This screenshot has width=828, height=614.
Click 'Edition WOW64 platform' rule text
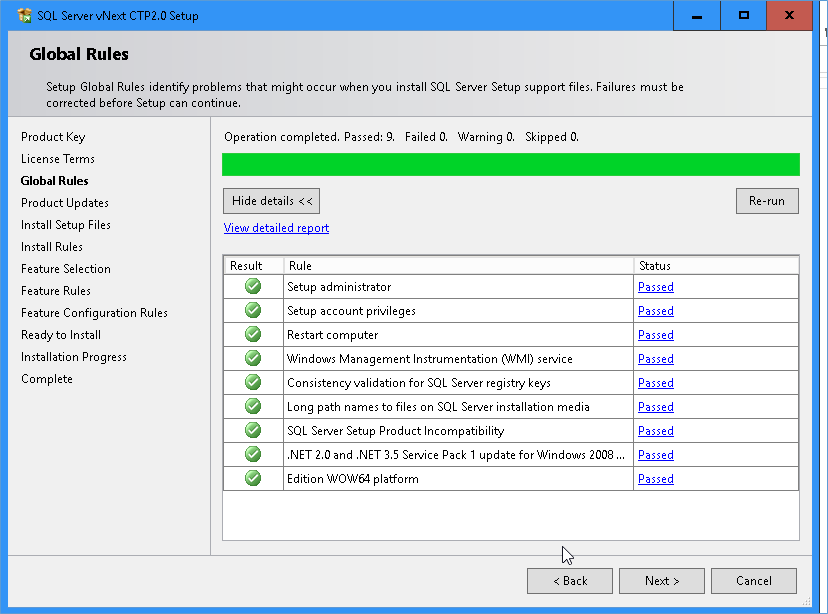353,479
